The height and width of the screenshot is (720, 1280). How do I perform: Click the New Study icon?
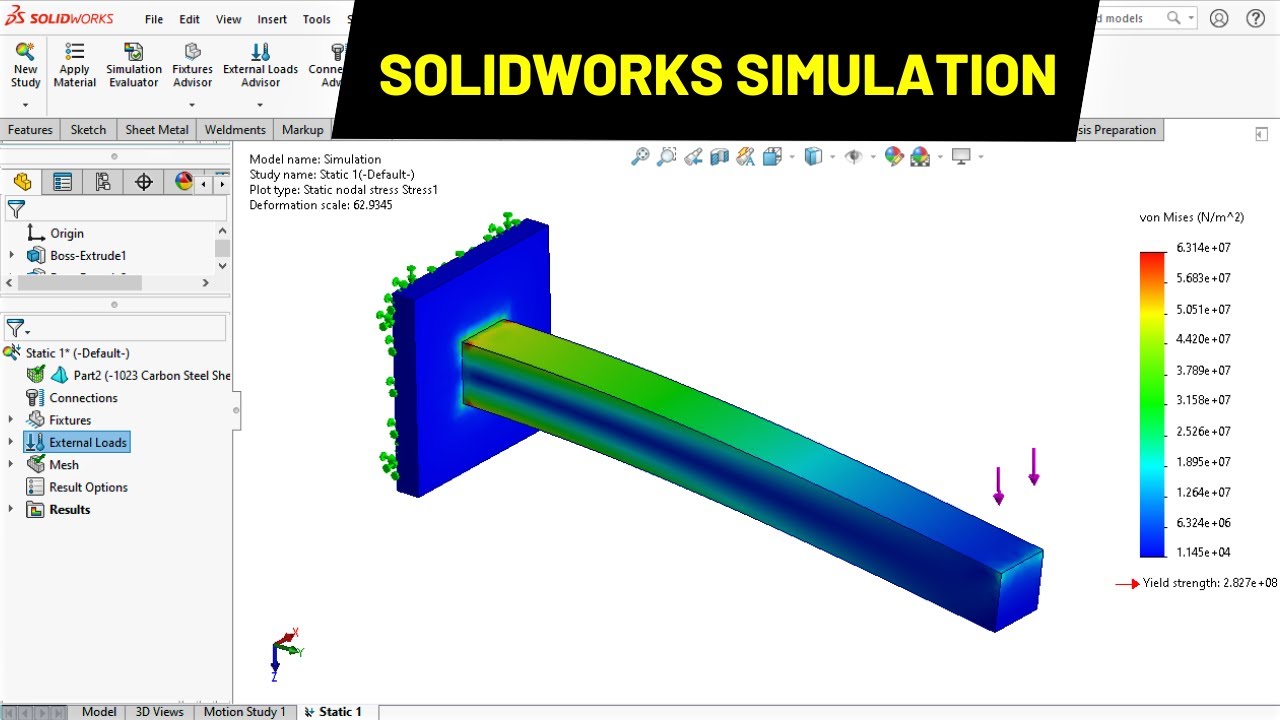coord(25,51)
